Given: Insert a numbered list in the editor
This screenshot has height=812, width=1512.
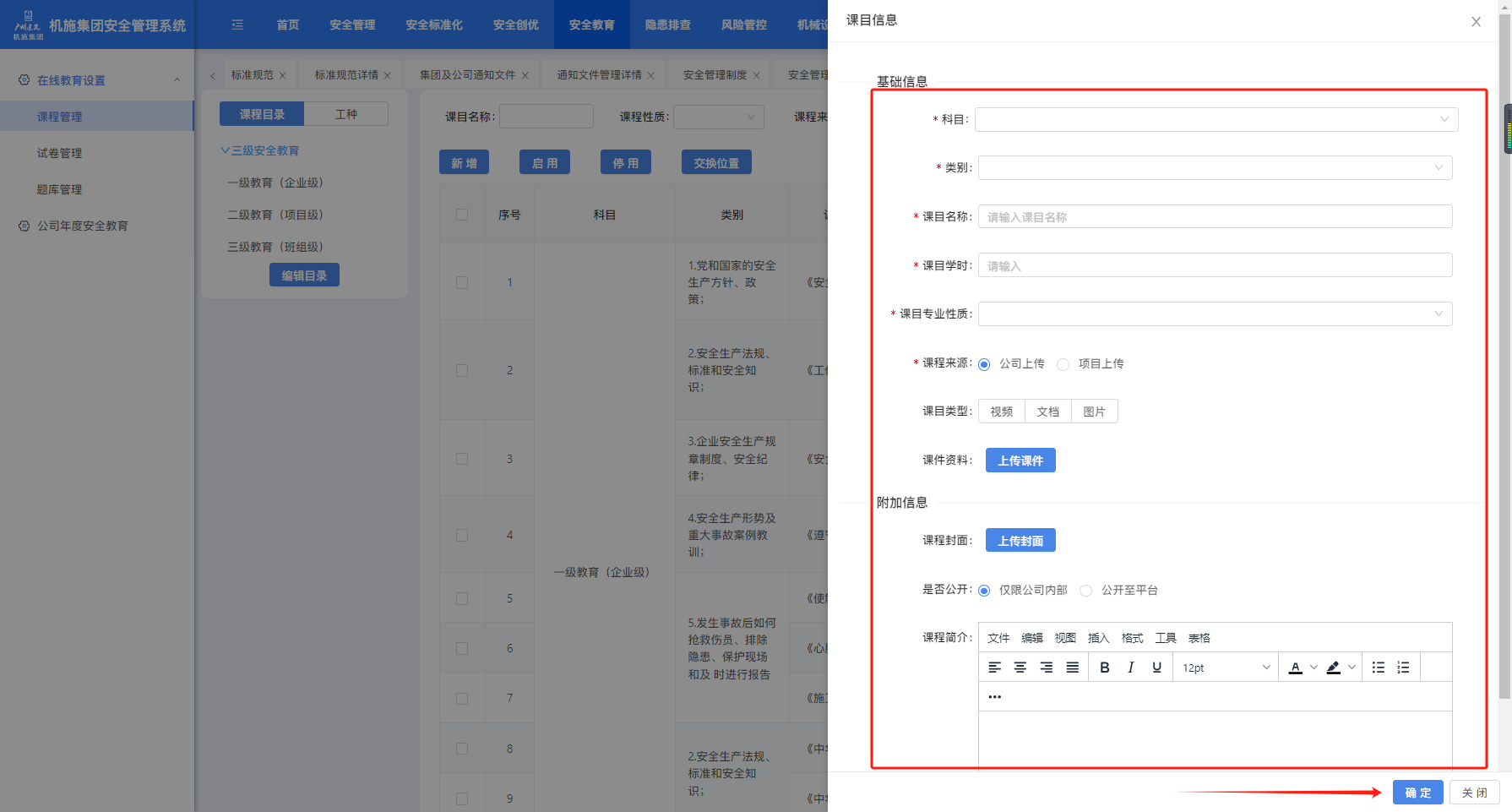Looking at the screenshot, I should [1403, 668].
